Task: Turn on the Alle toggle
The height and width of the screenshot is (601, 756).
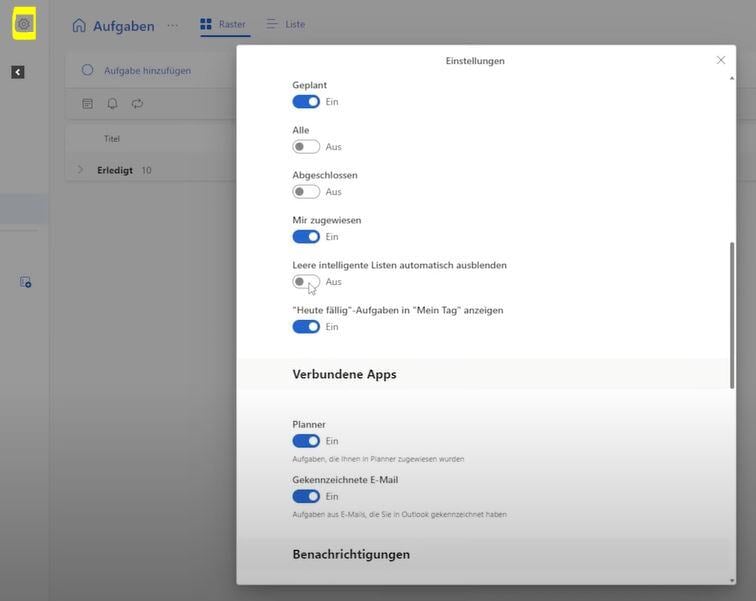Action: tap(306, 147)
